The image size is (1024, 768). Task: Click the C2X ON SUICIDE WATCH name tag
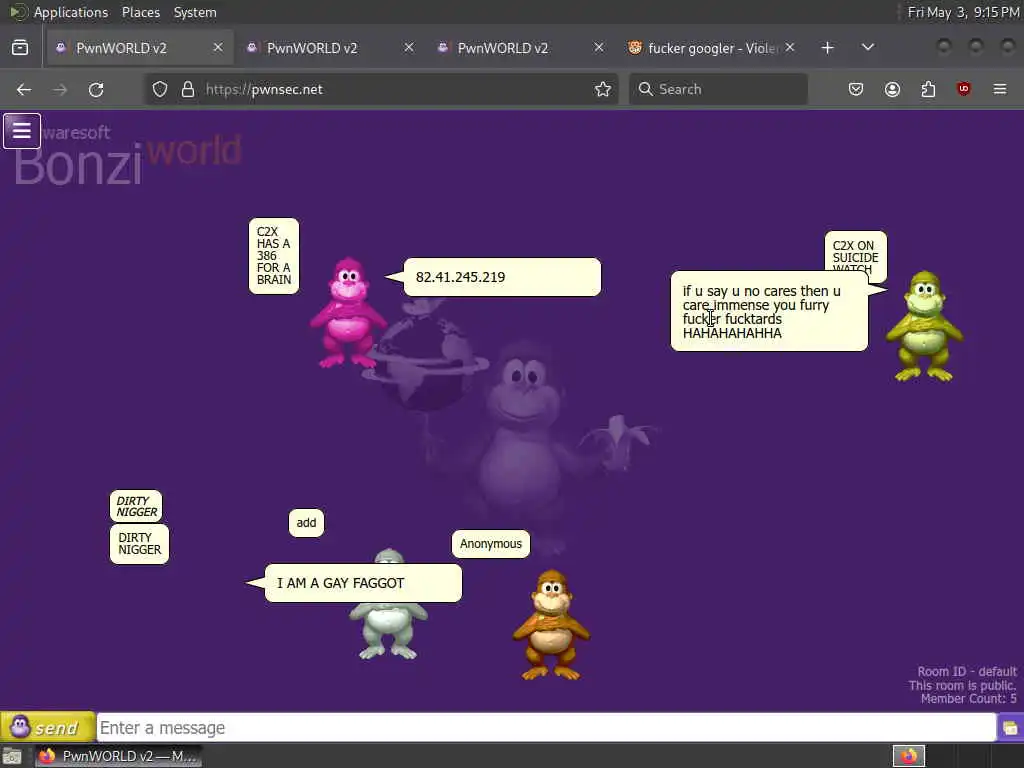tap(856, 253)
